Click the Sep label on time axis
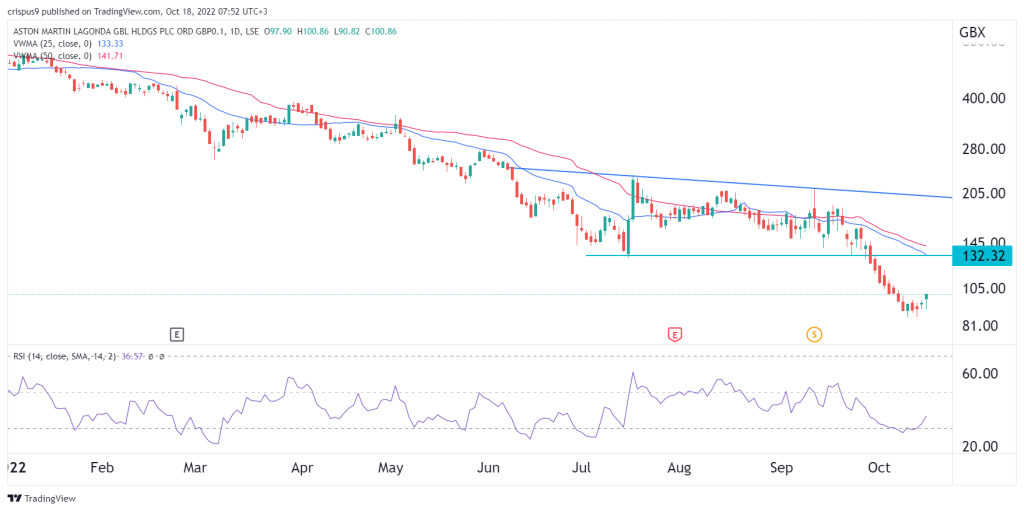The image size is (1024, 511). pyautogui.click(x=781, y=469)
